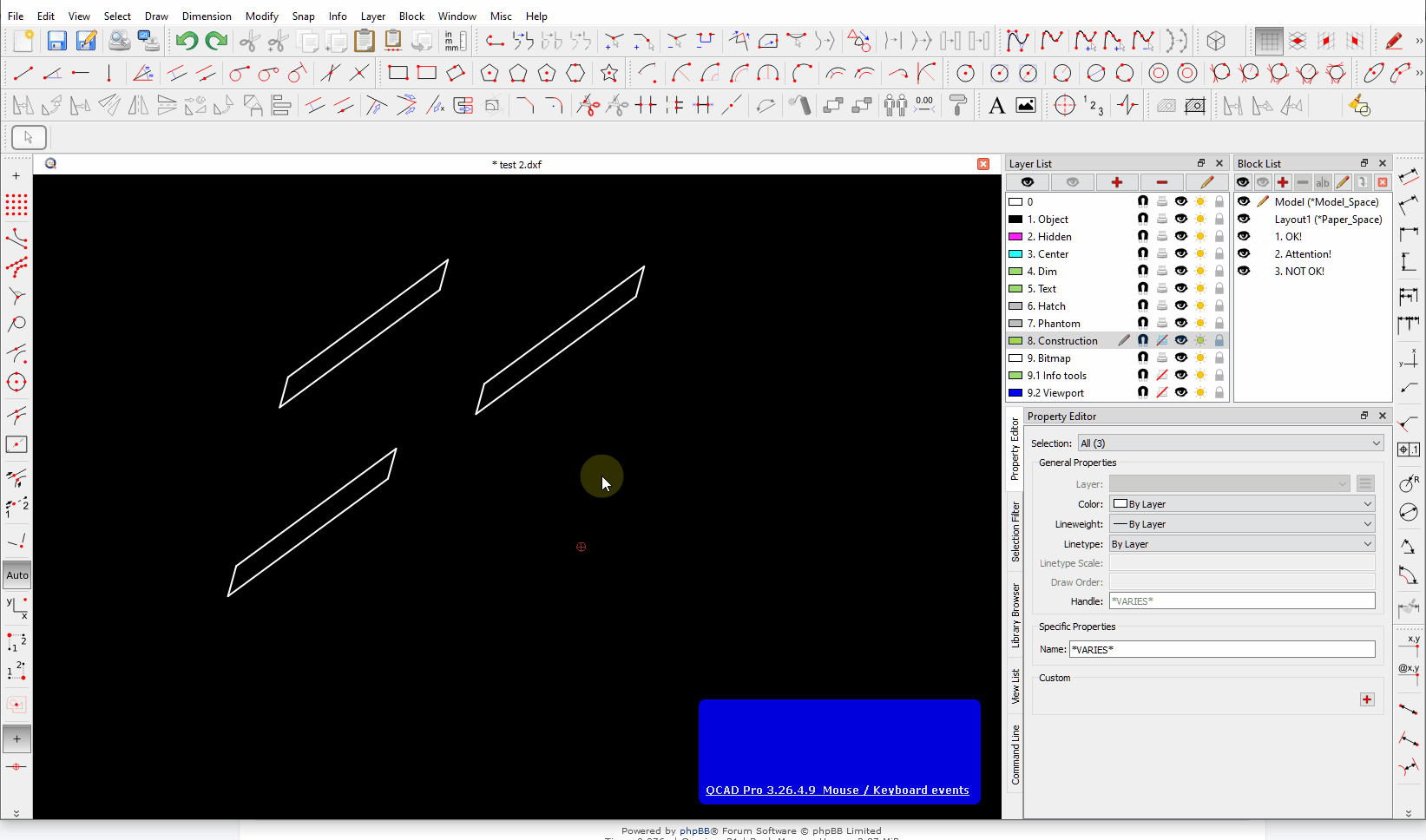Click the blue swatch of 9.2 Viewport layer
1426x840 pixels.
[x=1015, y=392]
